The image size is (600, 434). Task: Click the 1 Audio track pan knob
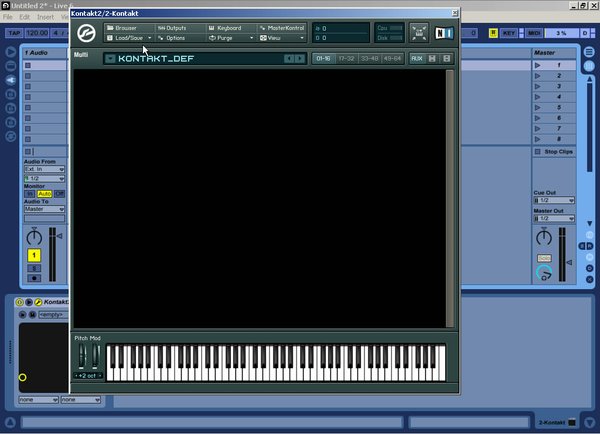[34, 237]
